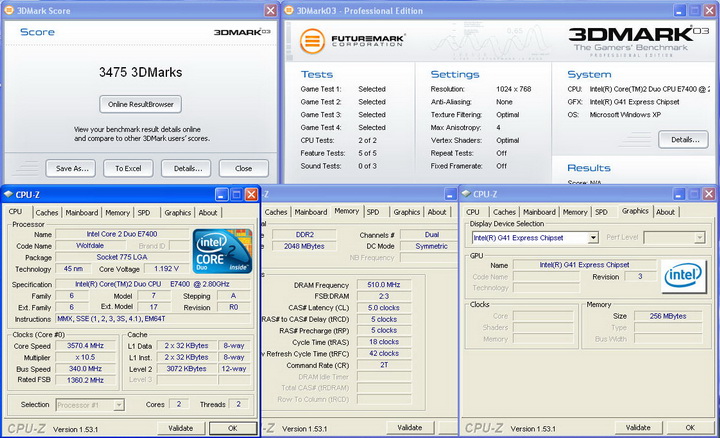Select CPU tab in front CPU-Z window

tap(16, 212)
